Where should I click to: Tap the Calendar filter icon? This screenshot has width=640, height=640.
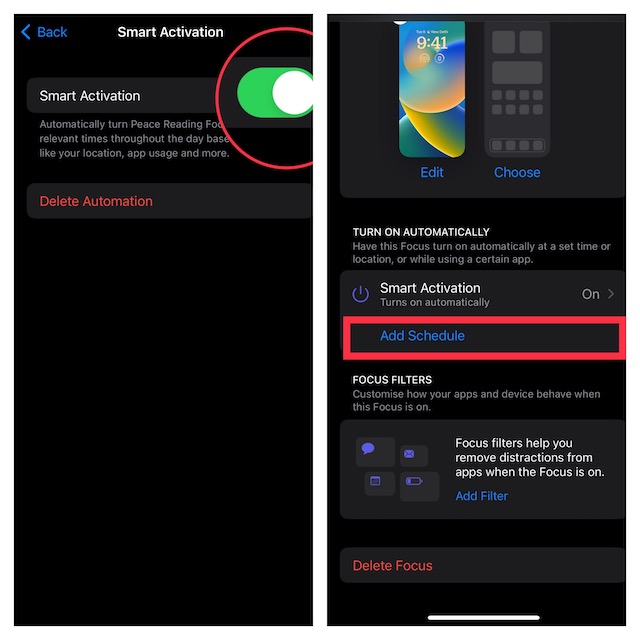(375, 481)
